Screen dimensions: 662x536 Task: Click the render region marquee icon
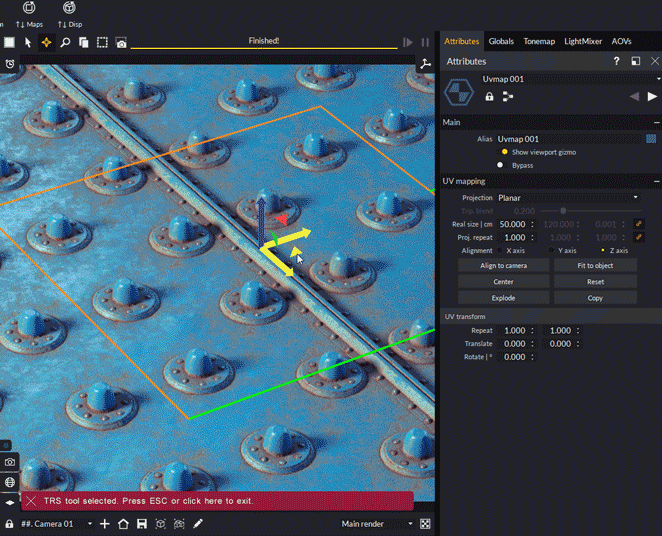click(102, 43)
